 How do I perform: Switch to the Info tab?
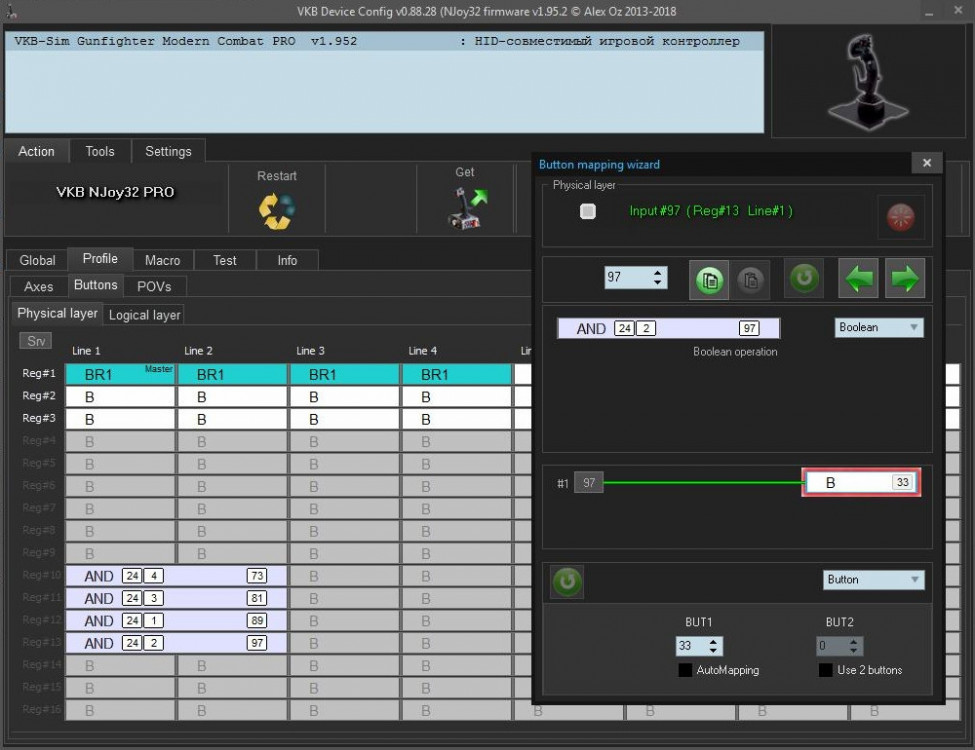point(287,260)
